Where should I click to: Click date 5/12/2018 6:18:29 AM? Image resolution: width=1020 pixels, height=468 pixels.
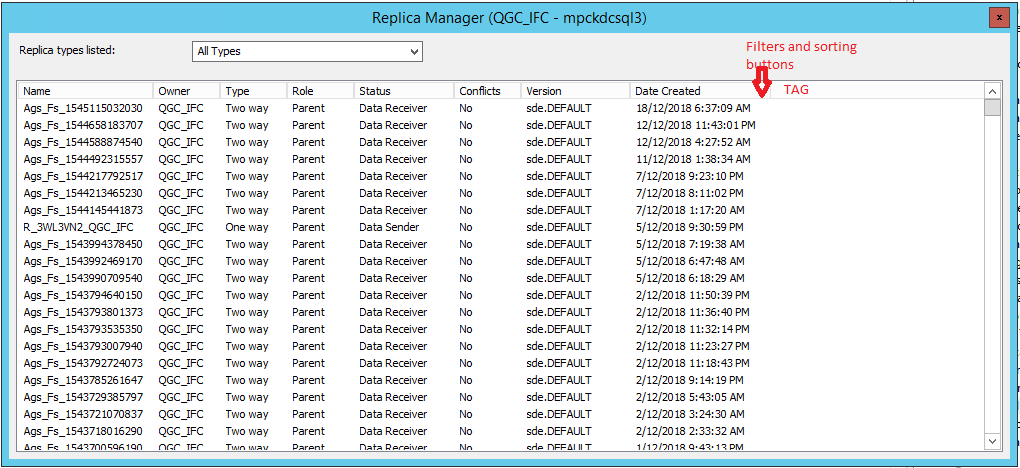(690, 278)
